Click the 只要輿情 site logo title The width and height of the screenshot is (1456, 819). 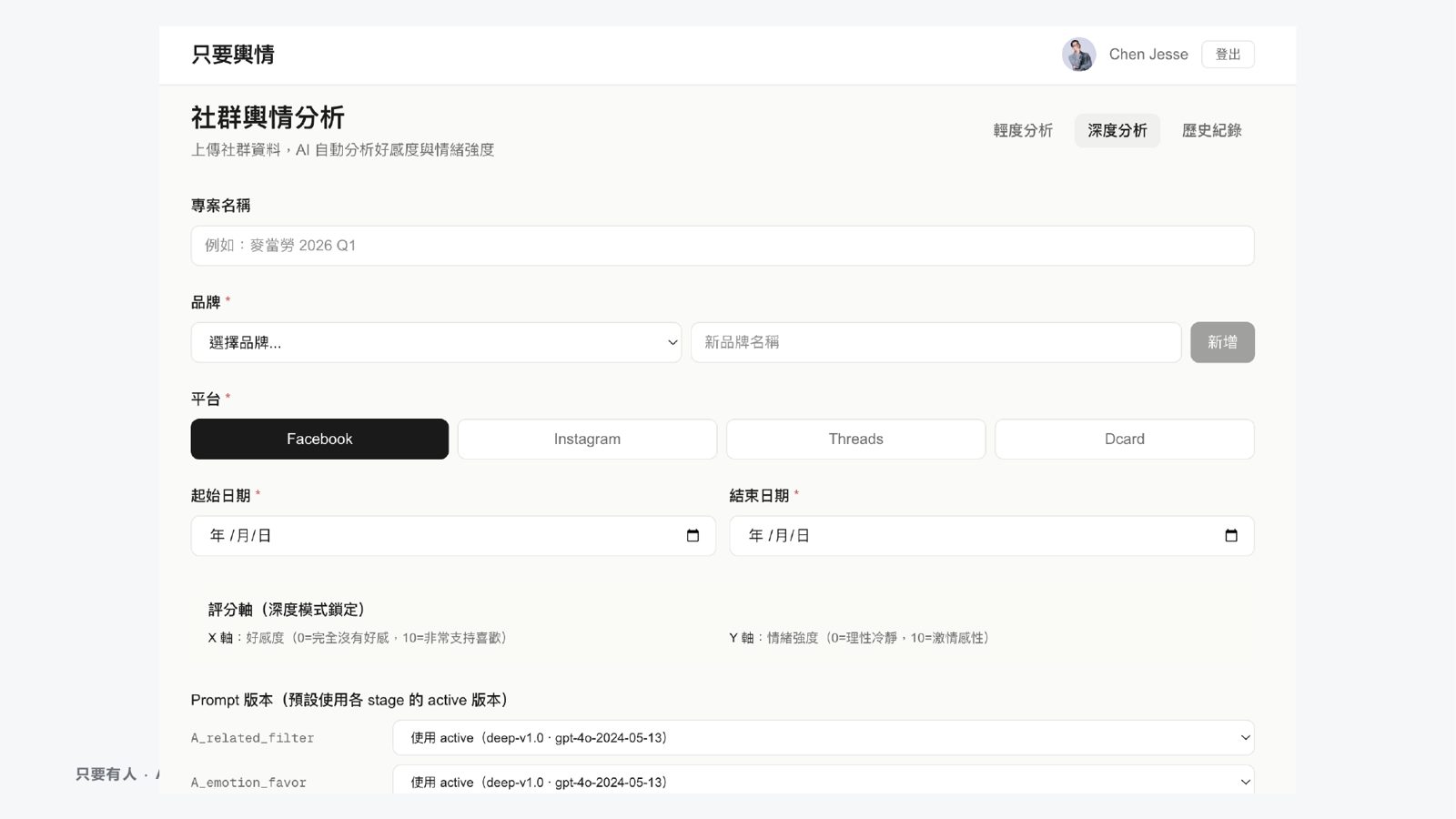[233, 55]
